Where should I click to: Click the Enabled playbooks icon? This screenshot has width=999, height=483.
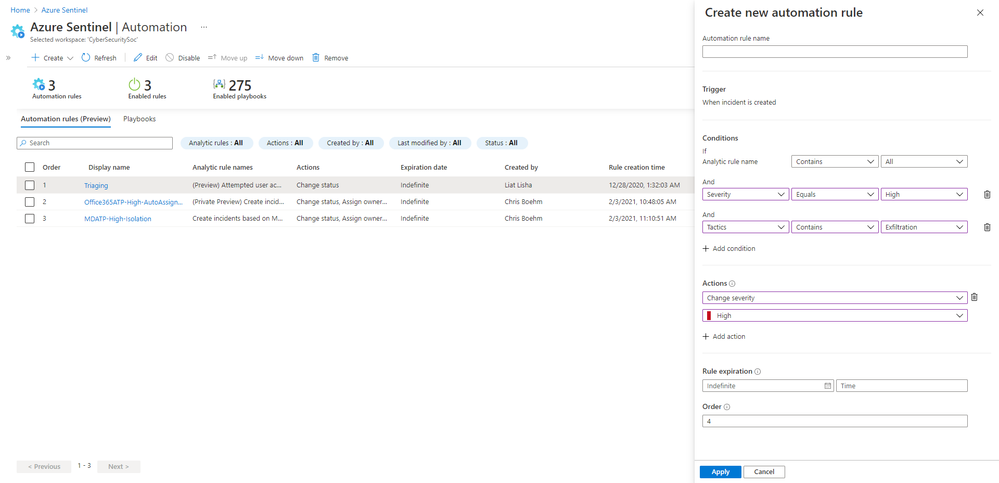(219, 84)
